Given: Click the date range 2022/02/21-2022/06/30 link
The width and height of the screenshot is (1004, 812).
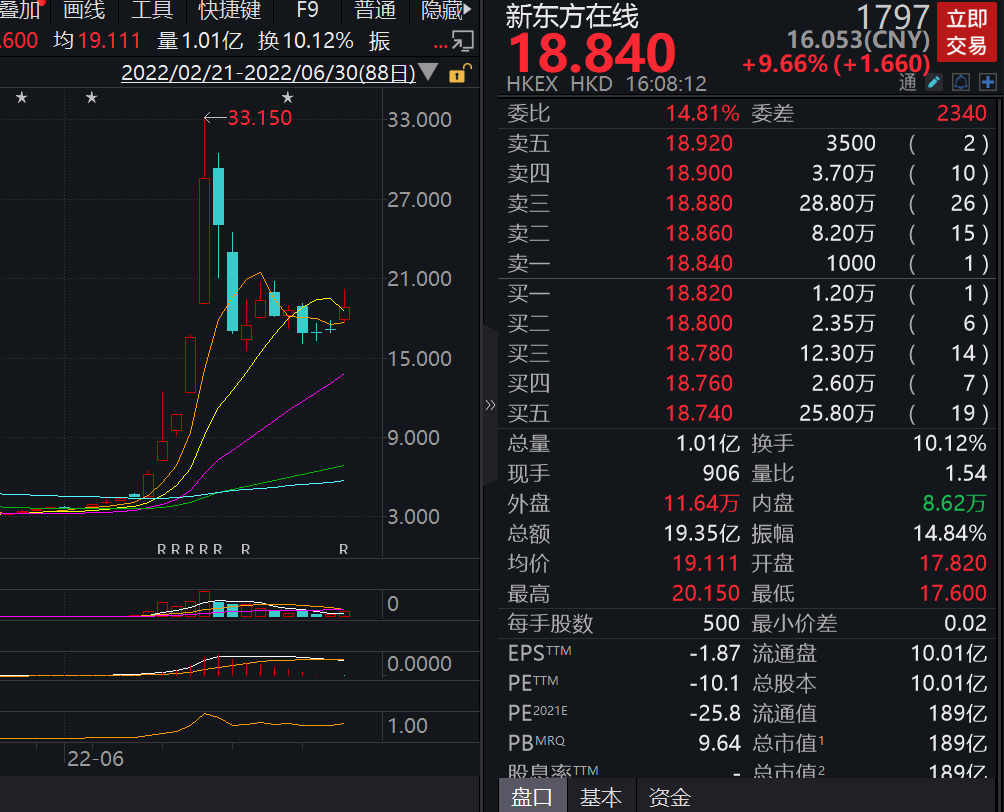Looking at the screenshot, I should [268, 73].
